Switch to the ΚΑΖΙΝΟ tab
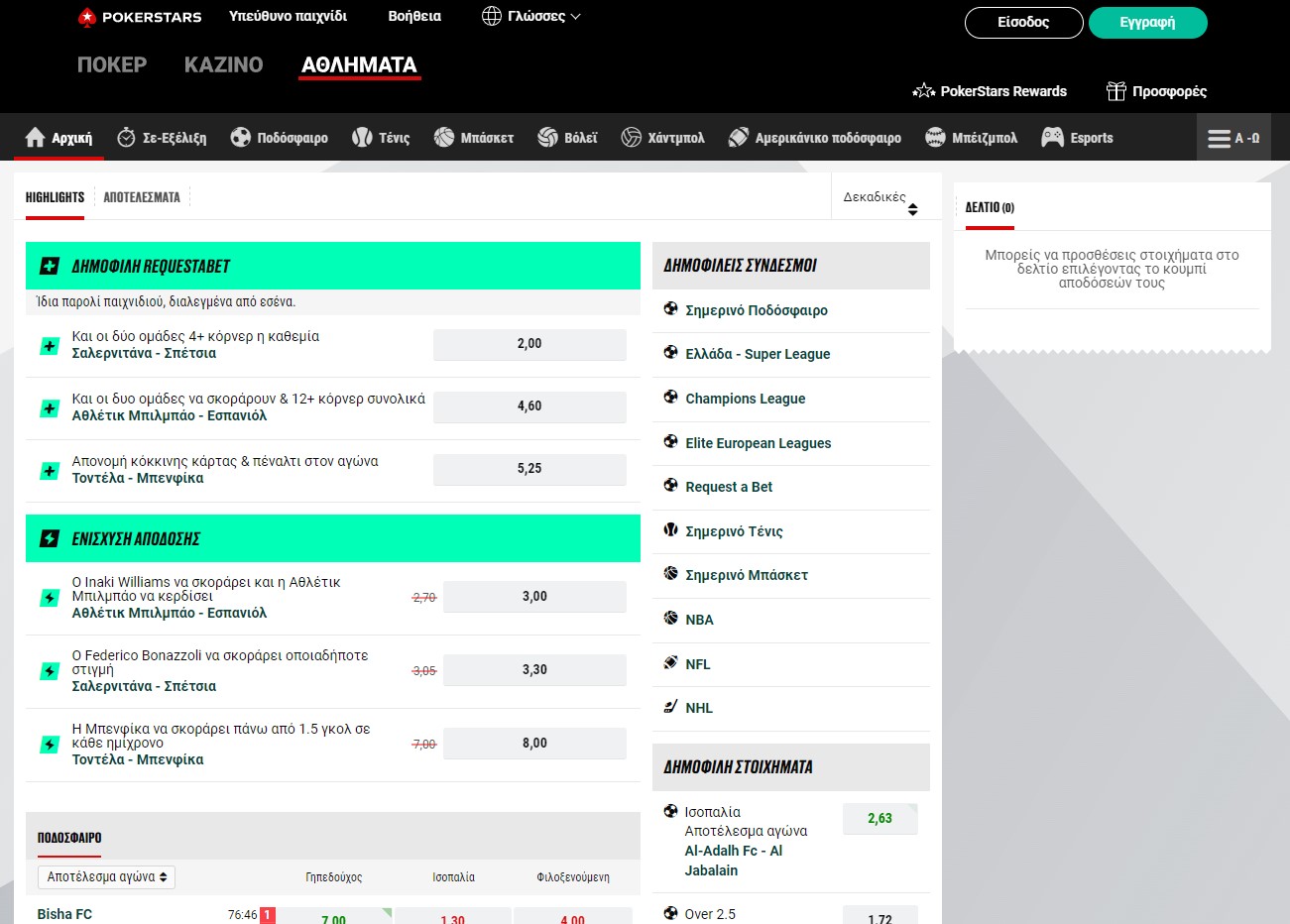This screenshot has width=1290, height=924. 223,64
